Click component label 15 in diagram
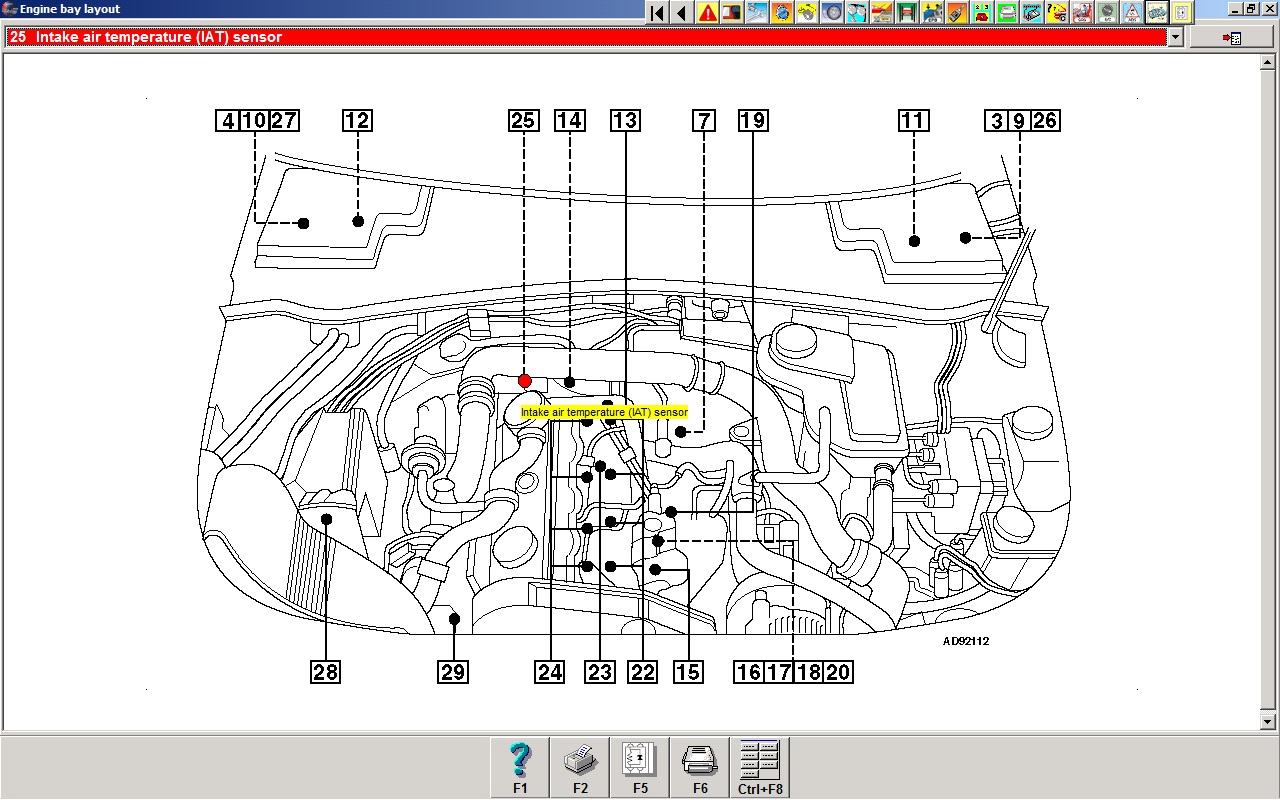Image resolution: width=1280 pixels, height=800 pixels. pyautogui.click(x=687, y=672)
